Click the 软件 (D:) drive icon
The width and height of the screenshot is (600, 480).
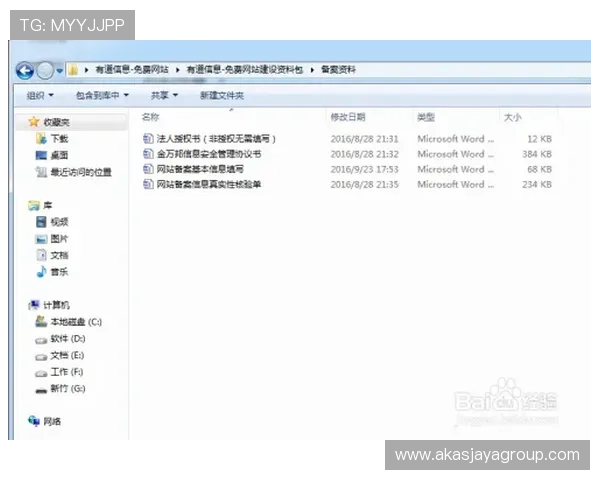click(x=41, y=340)
